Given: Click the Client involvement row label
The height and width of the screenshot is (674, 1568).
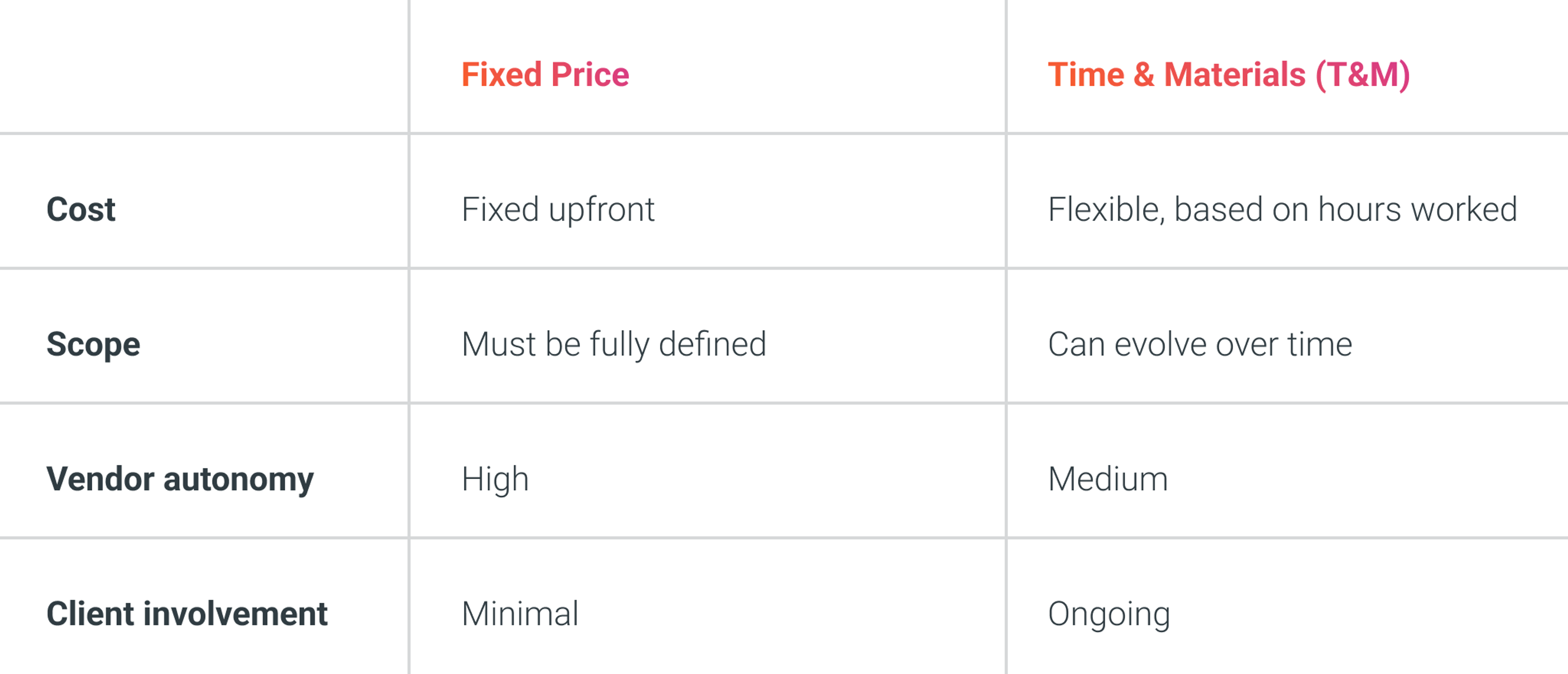Looking at the screenshot, I should [187, 614].
